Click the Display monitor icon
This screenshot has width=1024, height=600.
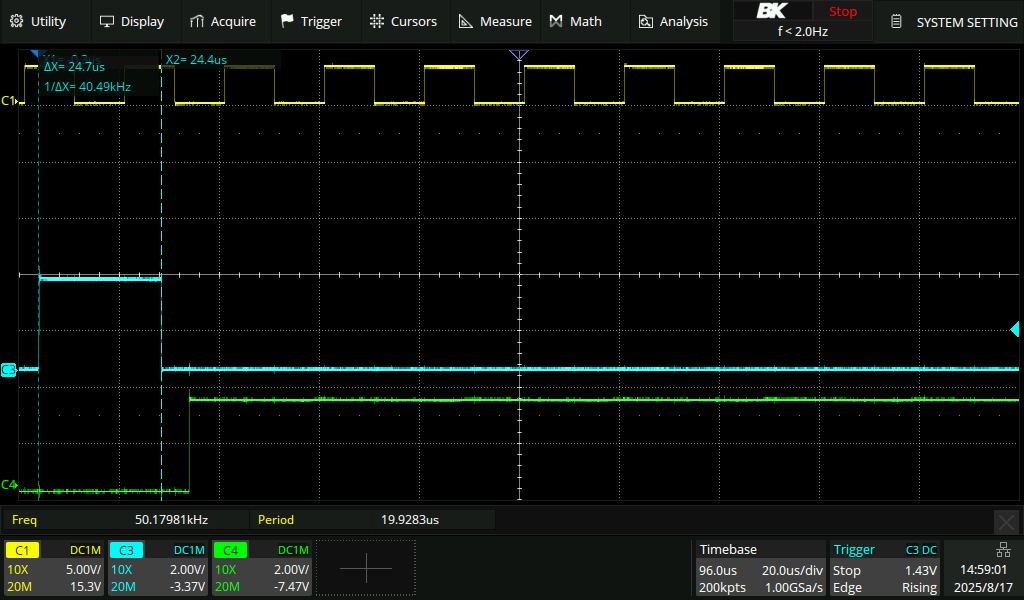point(106,22)
